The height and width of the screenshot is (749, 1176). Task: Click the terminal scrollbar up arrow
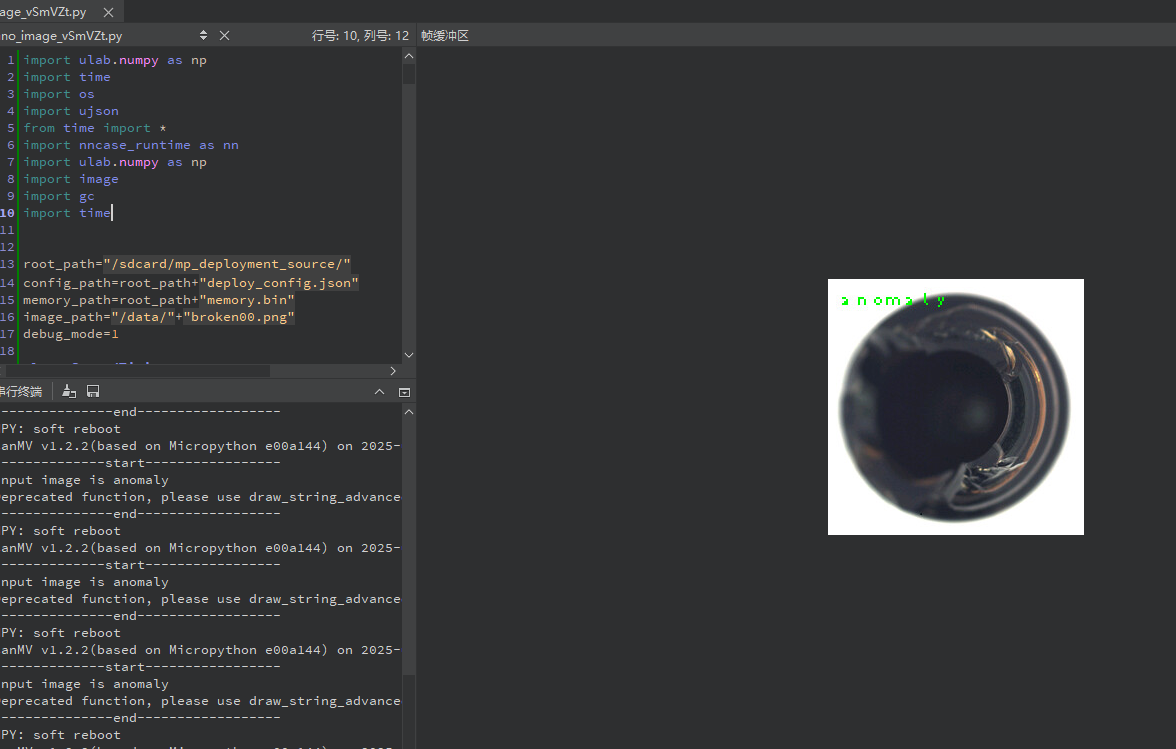408,412
